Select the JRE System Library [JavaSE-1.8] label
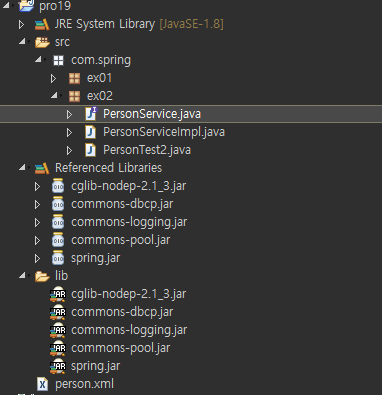Screen dimensions: 382x395 139,24
